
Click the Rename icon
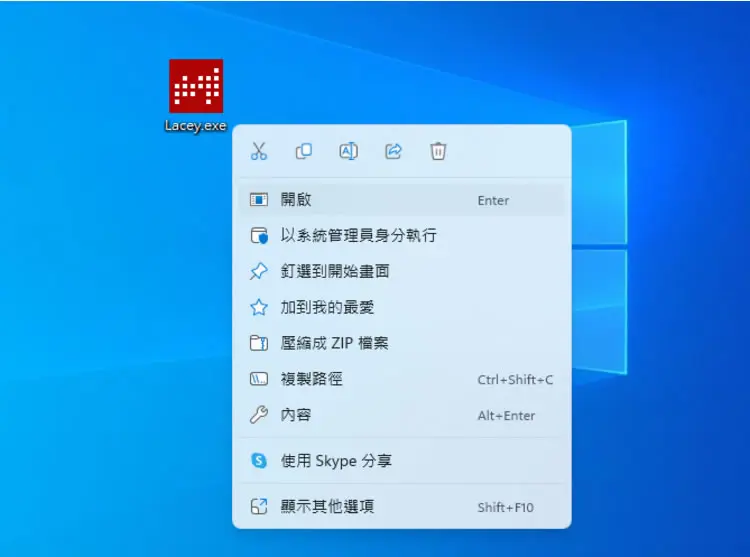pyautogui.click(x=349, y=151)
